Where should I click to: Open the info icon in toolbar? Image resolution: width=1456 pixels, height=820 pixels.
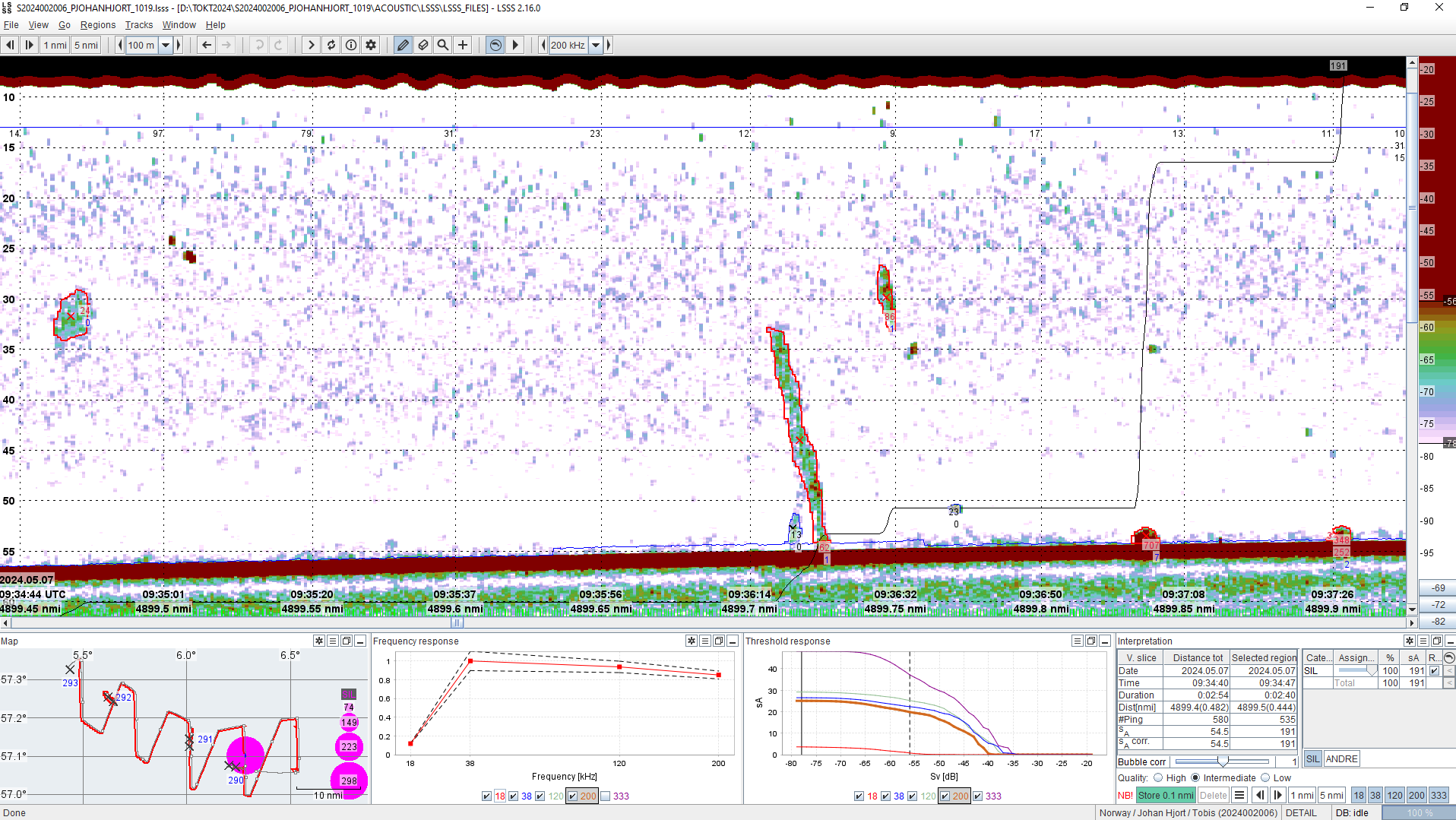pyautogui.click(x=351, y=45)
